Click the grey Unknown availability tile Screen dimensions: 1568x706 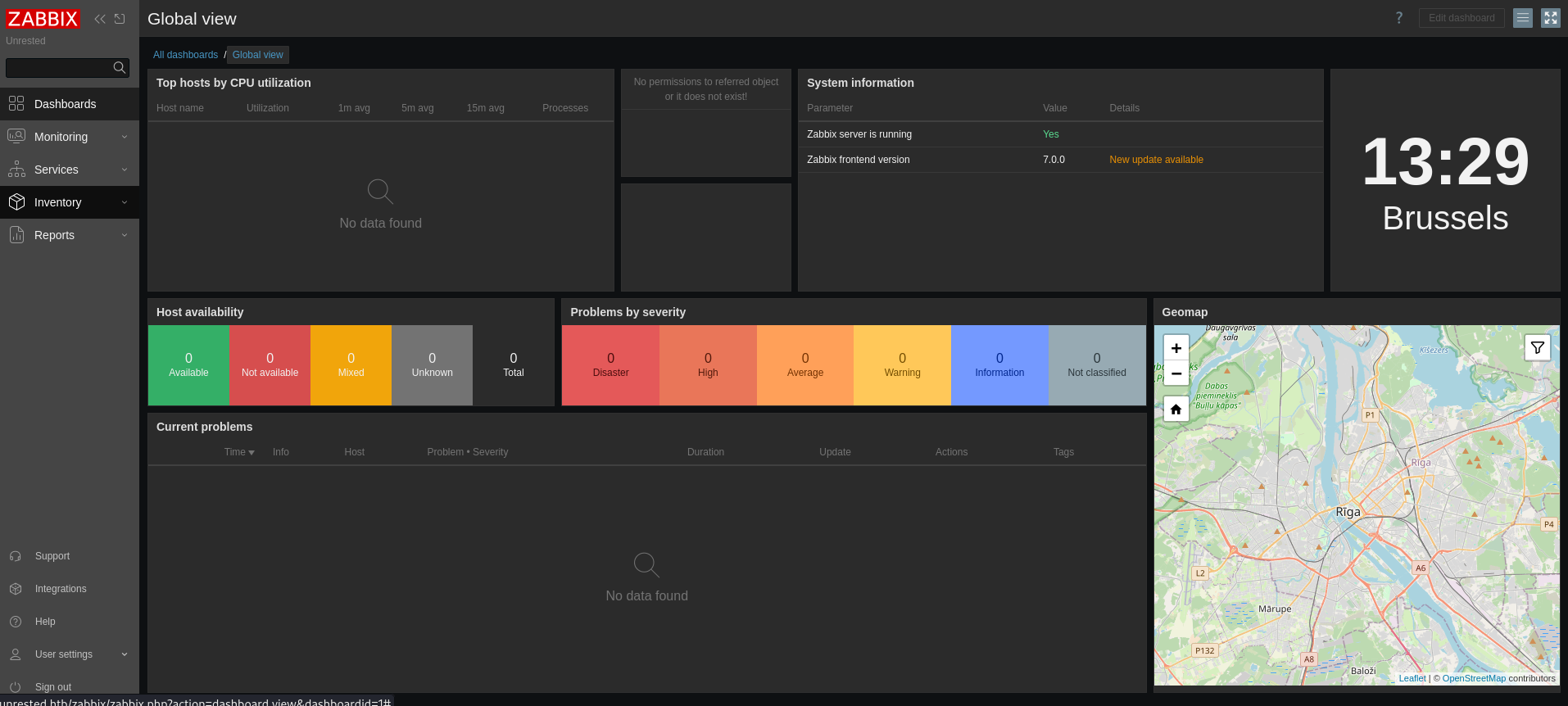click(x=432, y=365)
